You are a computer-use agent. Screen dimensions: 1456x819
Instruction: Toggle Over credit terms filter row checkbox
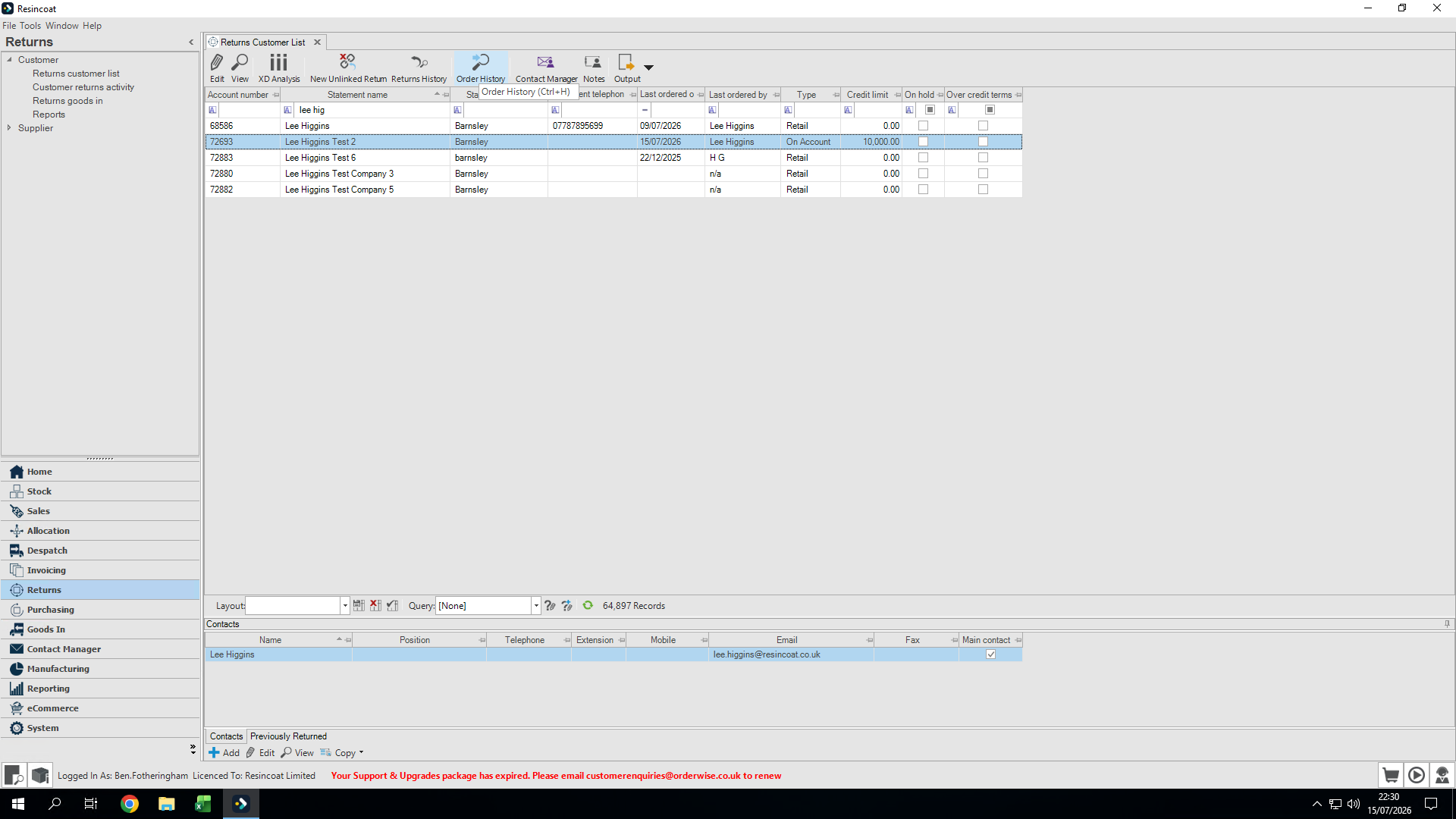tap(990, 110)
